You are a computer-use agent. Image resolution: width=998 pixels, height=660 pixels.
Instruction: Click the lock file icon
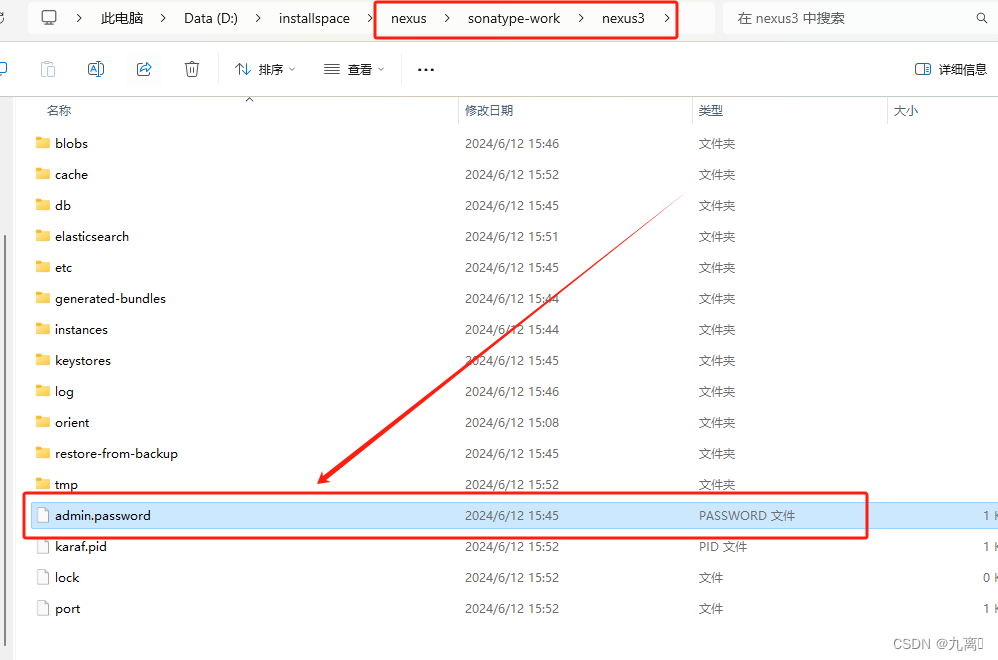(x=43, y=577)
